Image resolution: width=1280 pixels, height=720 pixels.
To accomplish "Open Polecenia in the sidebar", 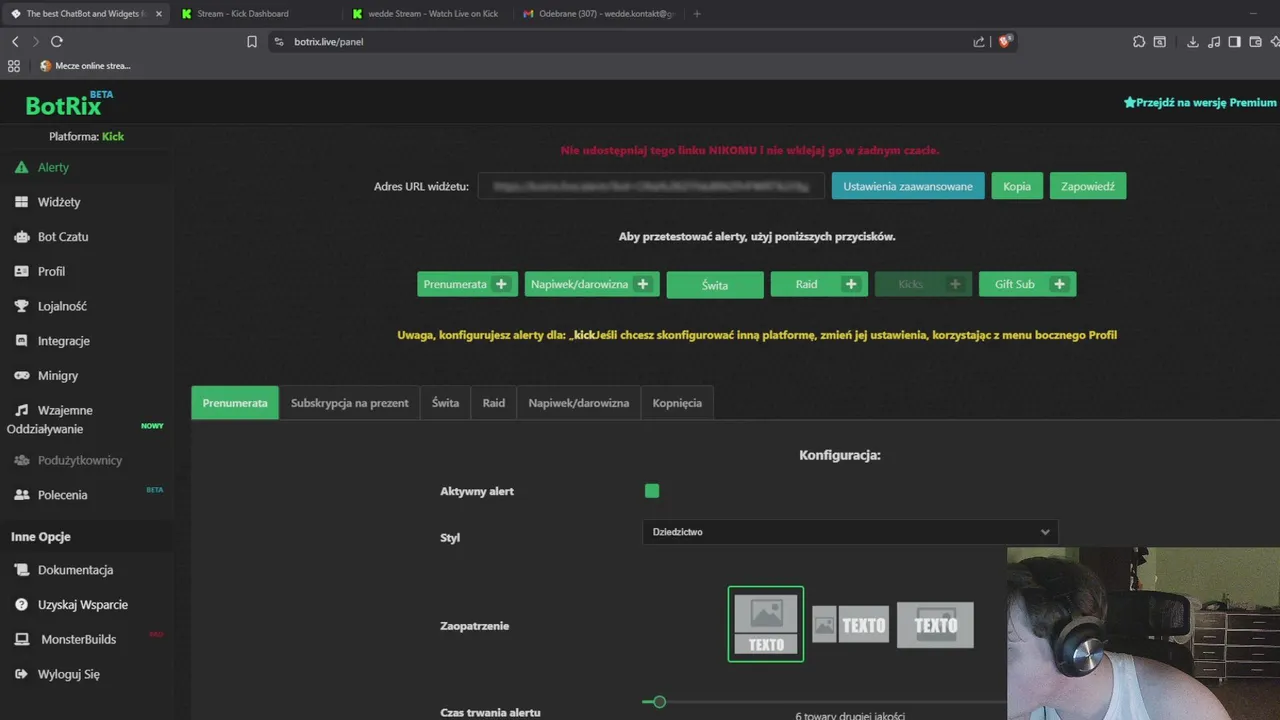I will (x=62, y=495).
